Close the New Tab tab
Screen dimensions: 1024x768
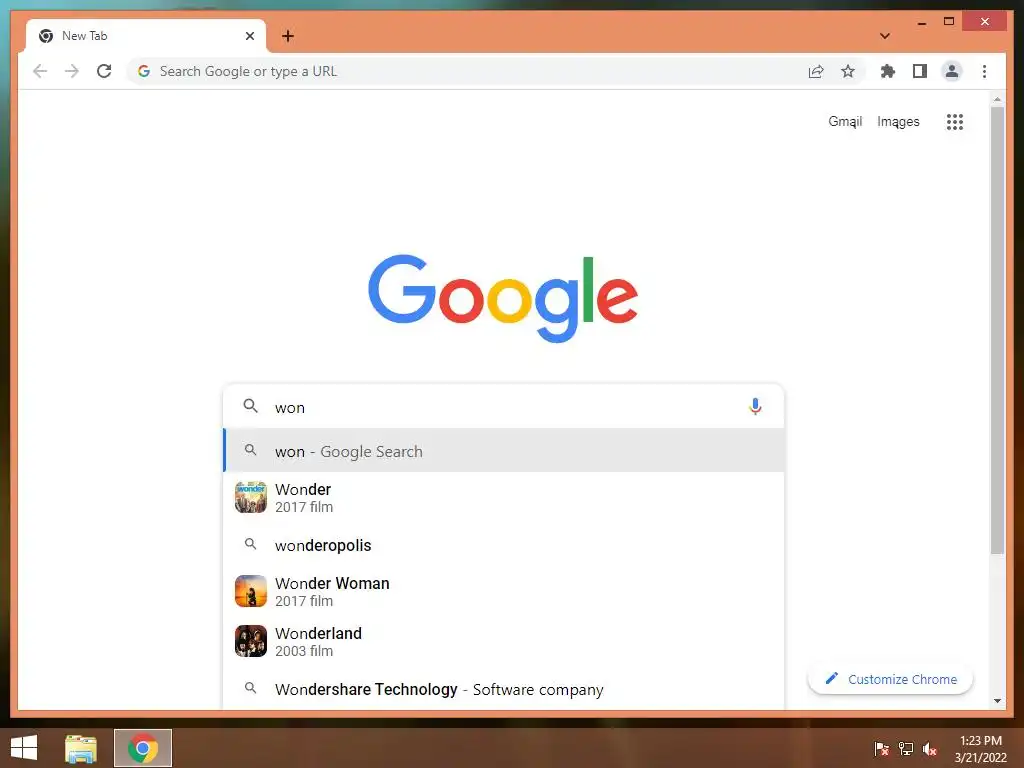[249, 36]
